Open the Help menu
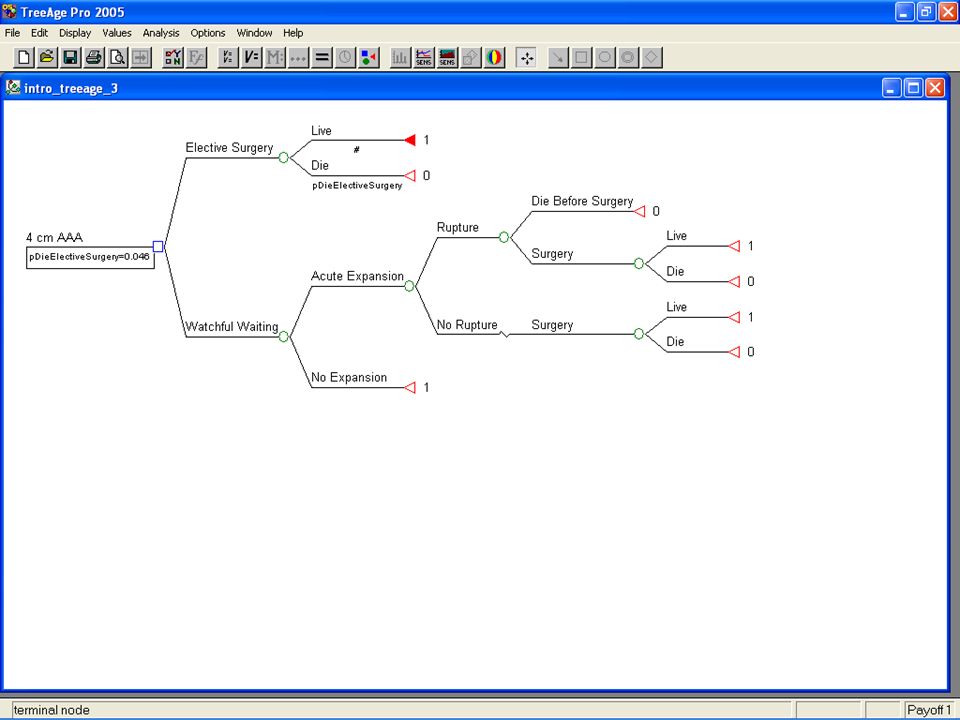Viewport: 960px width, 720px height. (293, 33)
